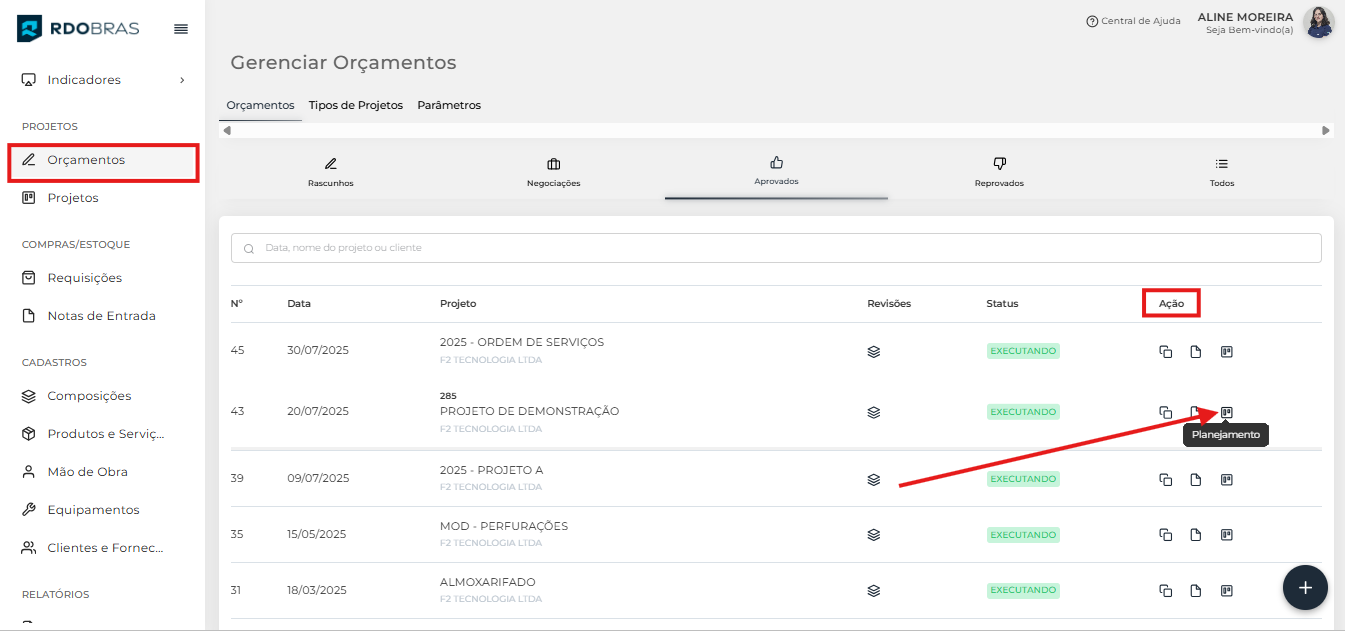The width and height of the screenshot is (1345, 631).
Task: Collapse sidebar with hamburger menu icon
Action: click(181, 29)
